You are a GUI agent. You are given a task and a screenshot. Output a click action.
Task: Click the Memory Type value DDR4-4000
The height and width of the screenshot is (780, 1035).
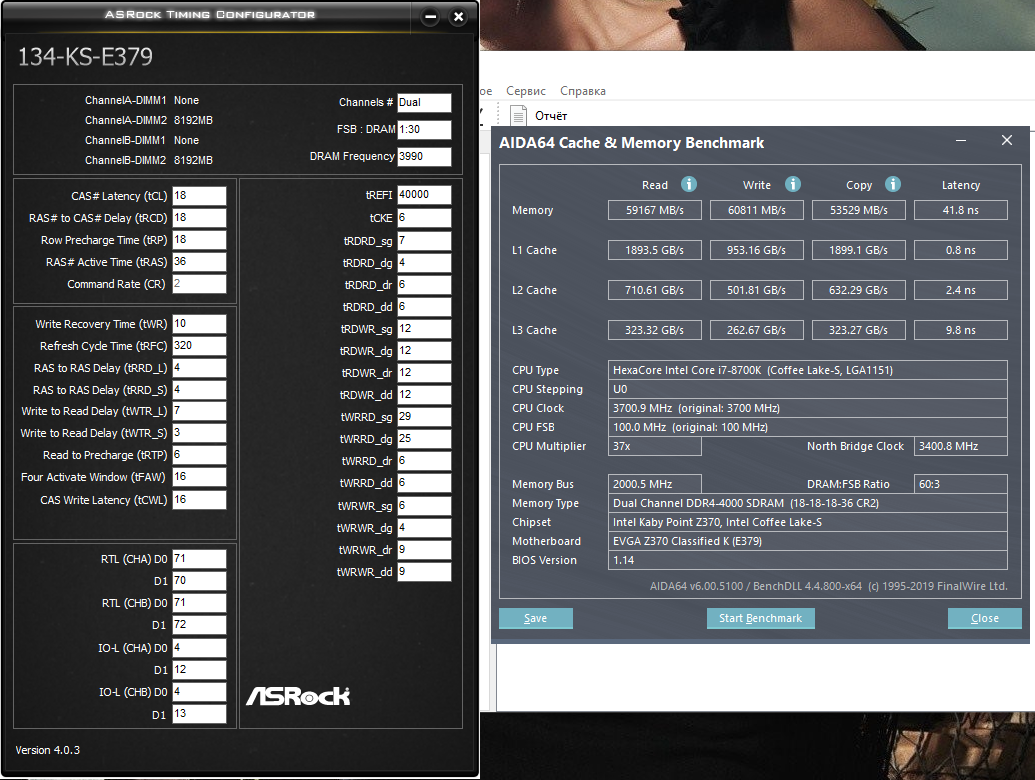tap(807, 503)
